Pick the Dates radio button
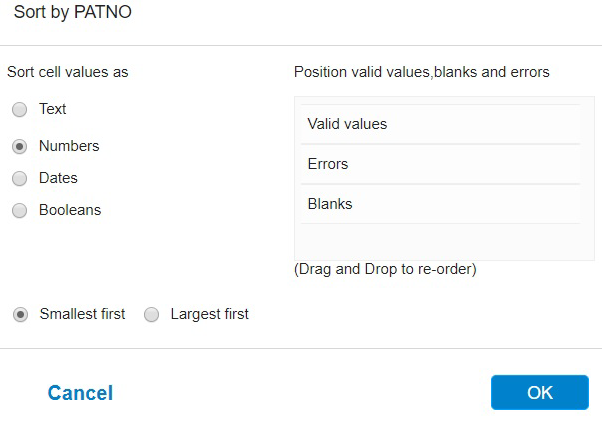 coord(19,179)
